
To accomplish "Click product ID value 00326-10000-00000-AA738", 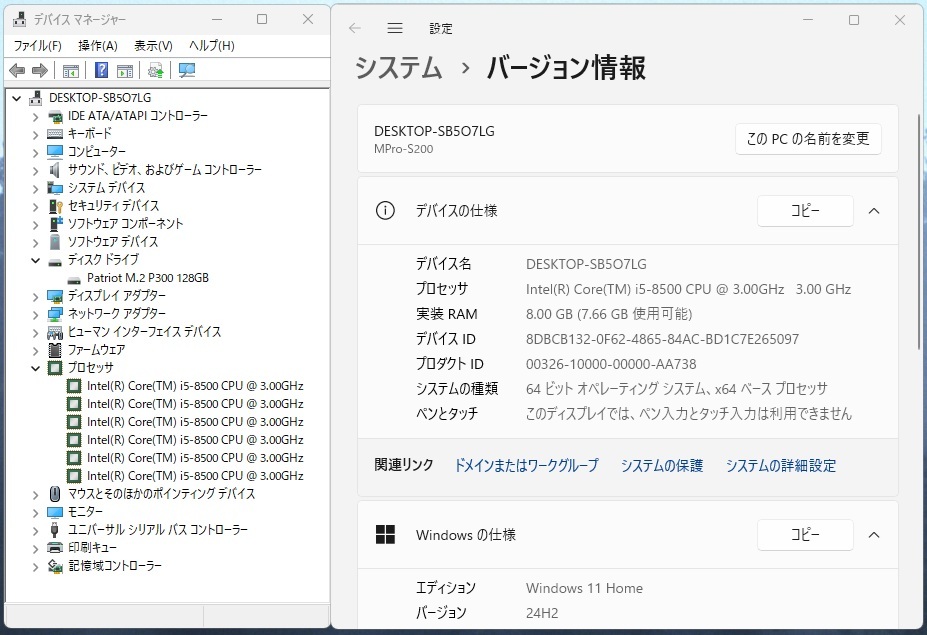I will [x=611, y=364].
